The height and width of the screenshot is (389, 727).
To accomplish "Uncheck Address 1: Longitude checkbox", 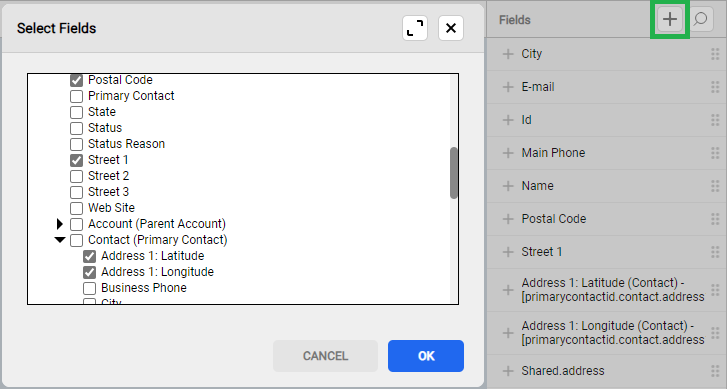I will (89, 272).
